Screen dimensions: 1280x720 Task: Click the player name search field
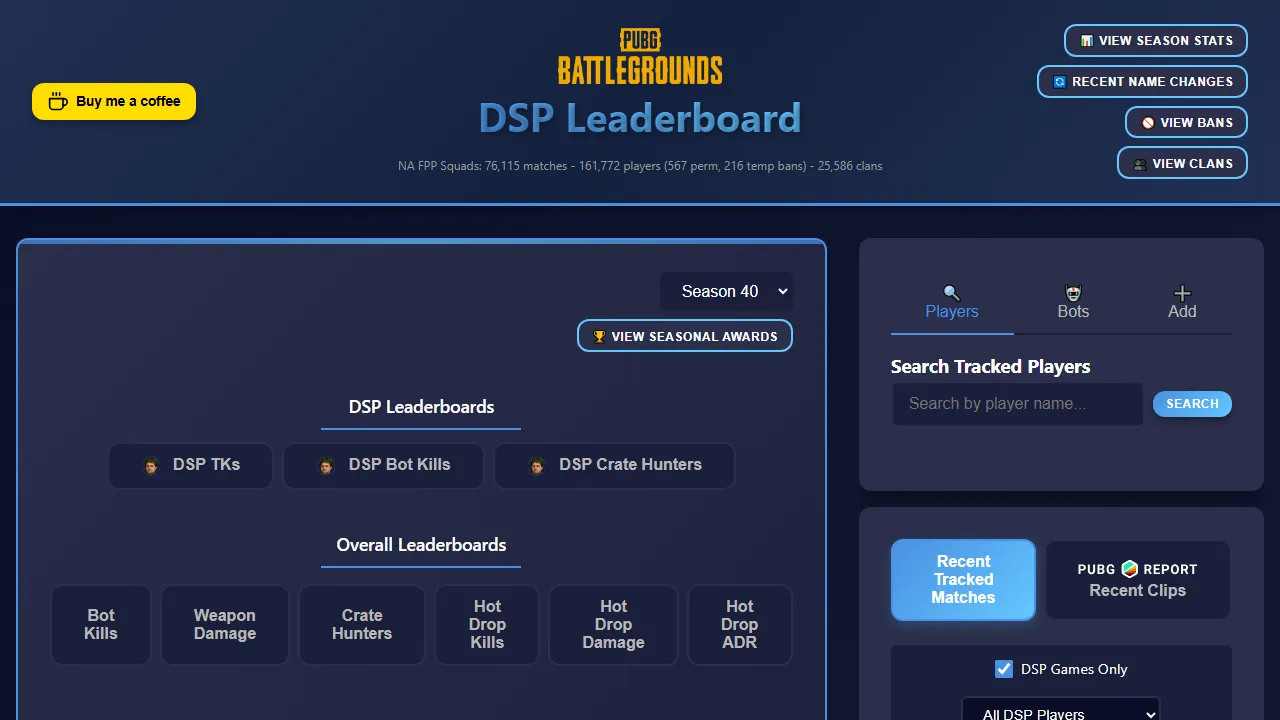[x=1017, y=404]
